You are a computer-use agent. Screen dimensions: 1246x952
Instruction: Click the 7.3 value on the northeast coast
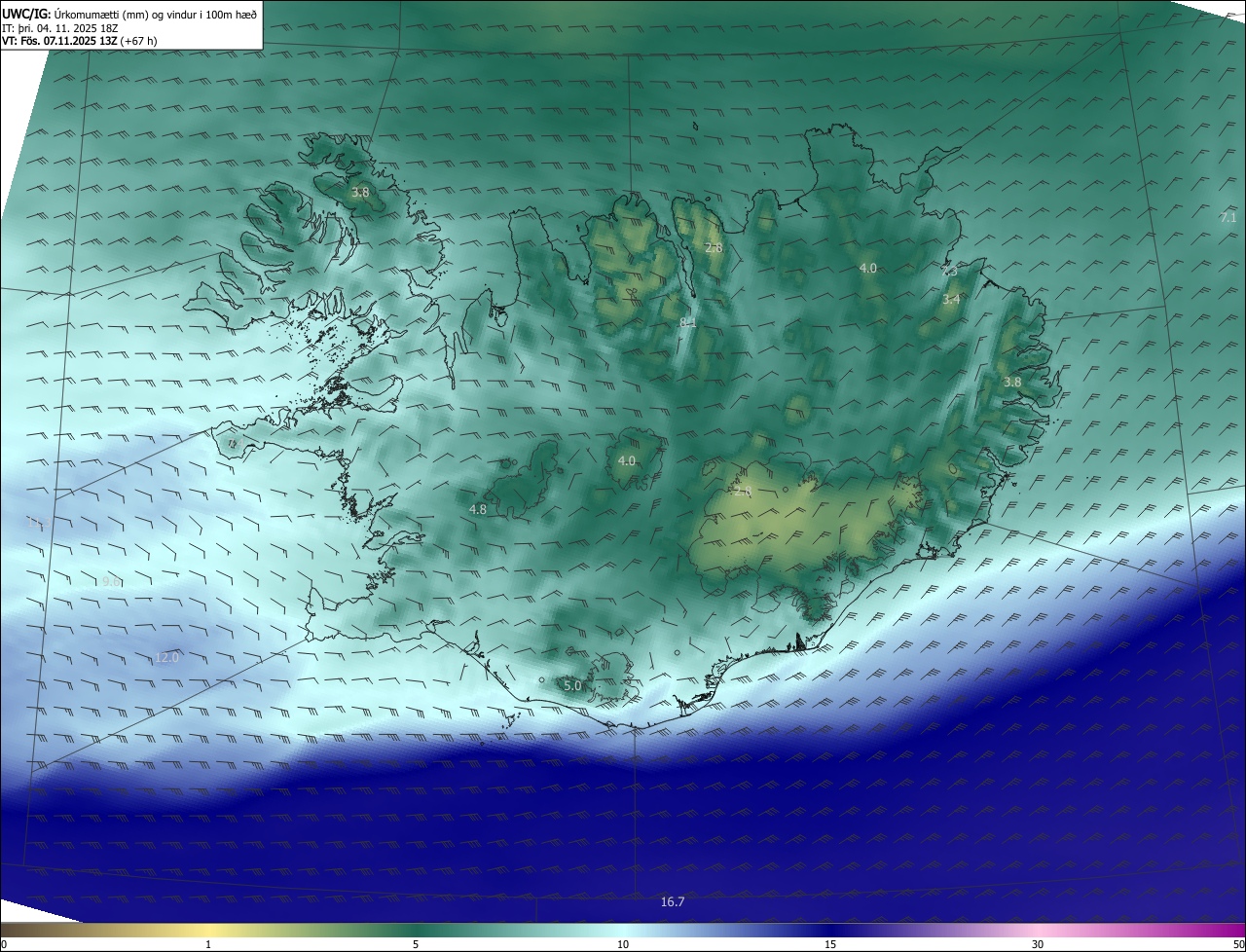(x=950, y=273)
